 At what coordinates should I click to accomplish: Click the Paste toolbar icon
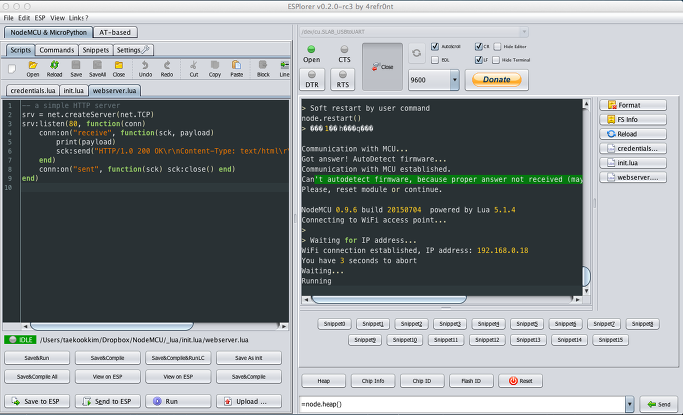coord(237,69)
